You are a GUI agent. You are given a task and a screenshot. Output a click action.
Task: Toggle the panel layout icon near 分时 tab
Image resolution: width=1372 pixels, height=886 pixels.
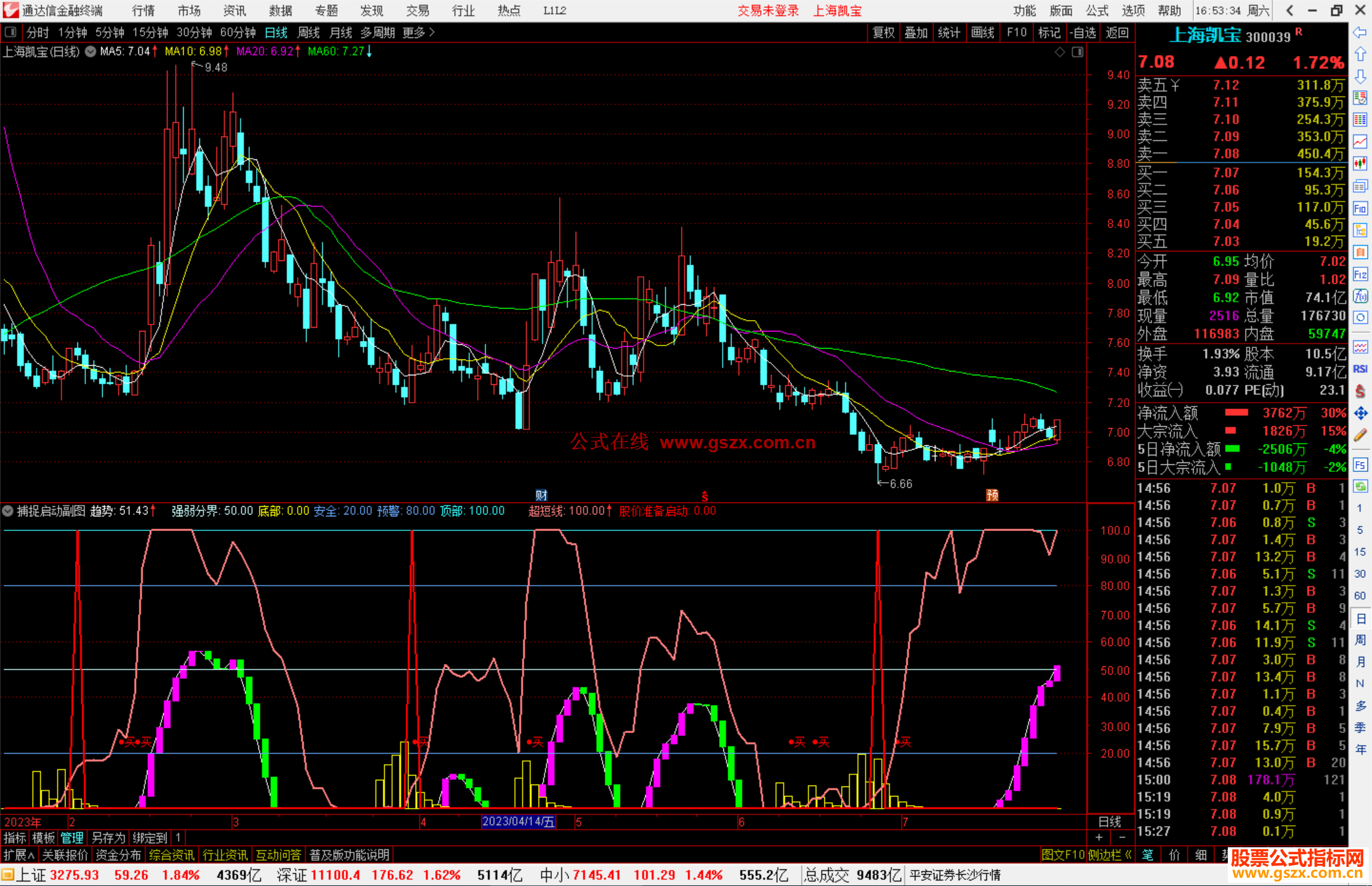click(11, 32)
